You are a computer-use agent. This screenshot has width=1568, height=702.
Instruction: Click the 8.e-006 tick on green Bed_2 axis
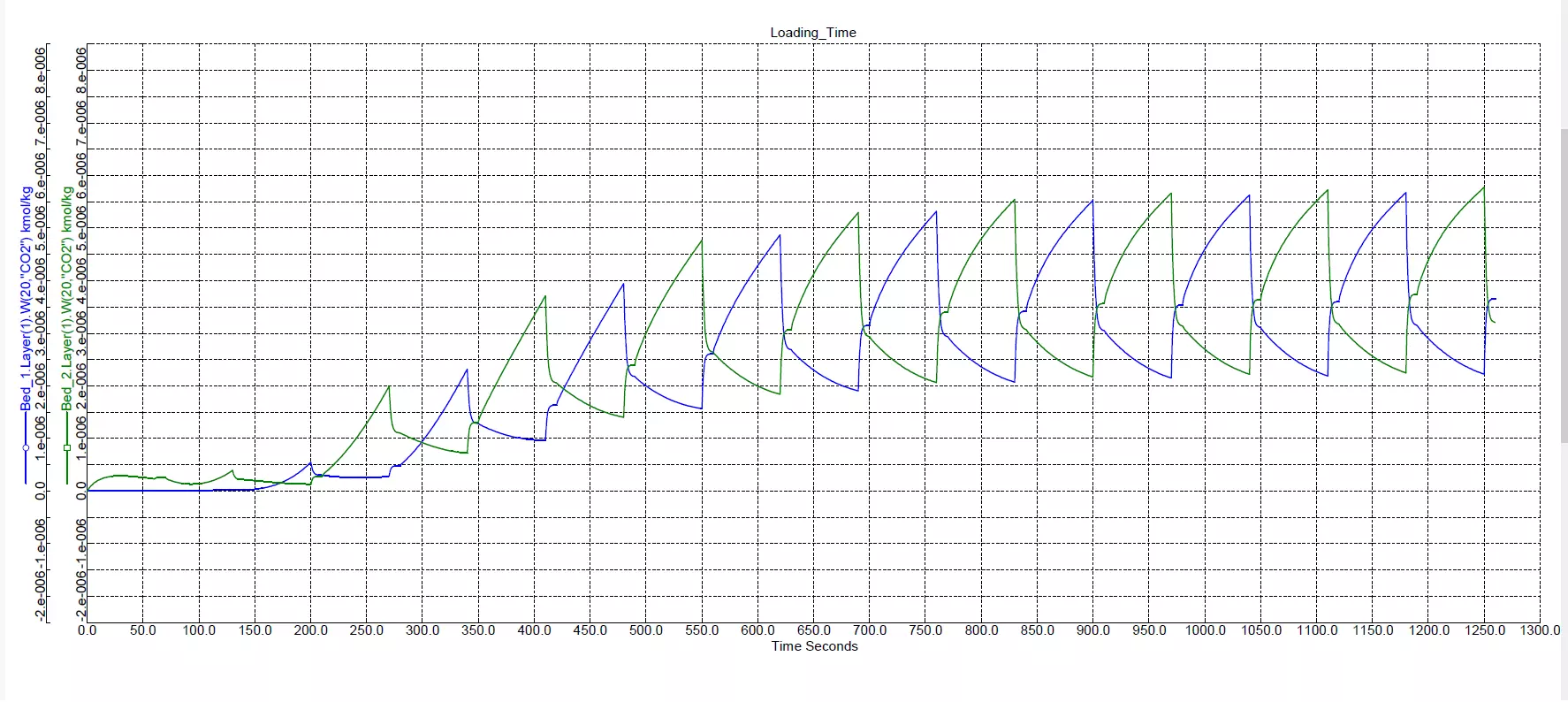pos(81,71)
